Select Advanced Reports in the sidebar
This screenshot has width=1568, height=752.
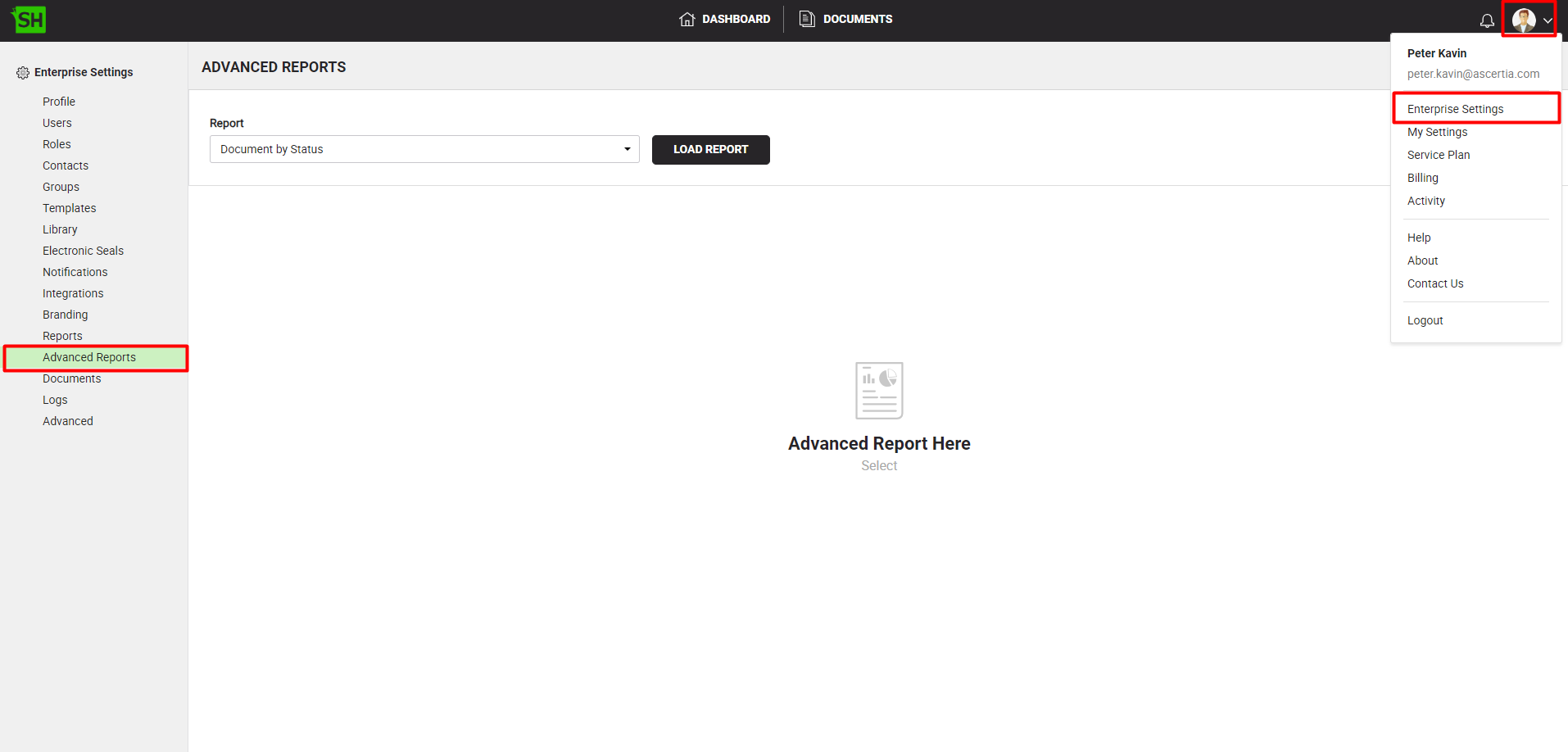pos(89,357)
